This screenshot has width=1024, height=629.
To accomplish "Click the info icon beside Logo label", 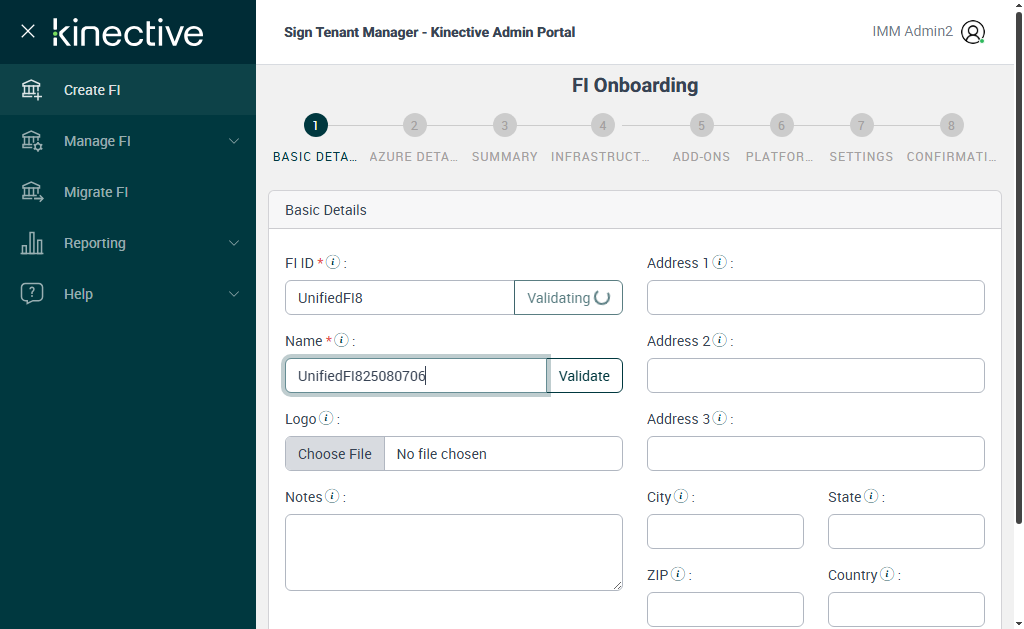I will [x=325, y=418].
